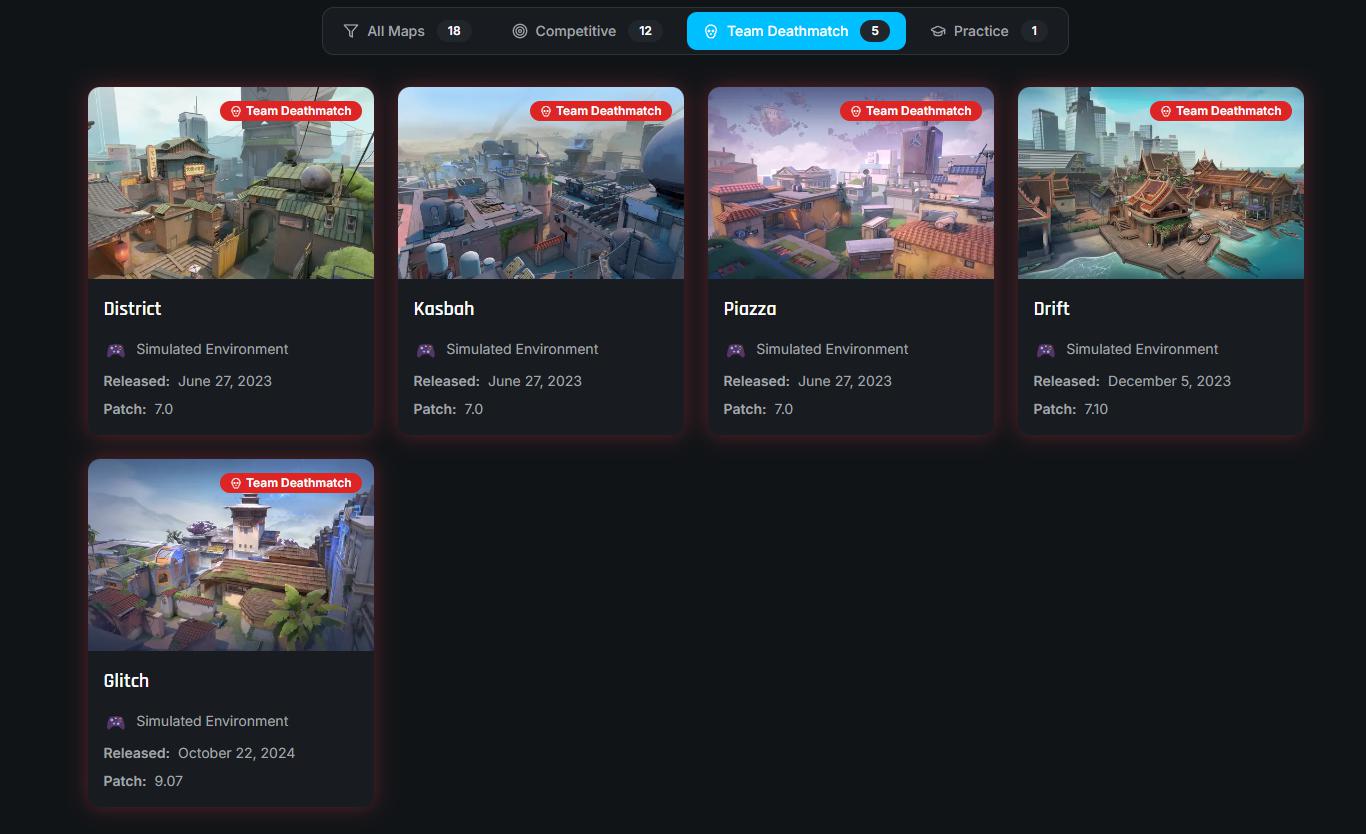Click the Glitch map title
The image size is (1366, 834).
pos(127,681)
